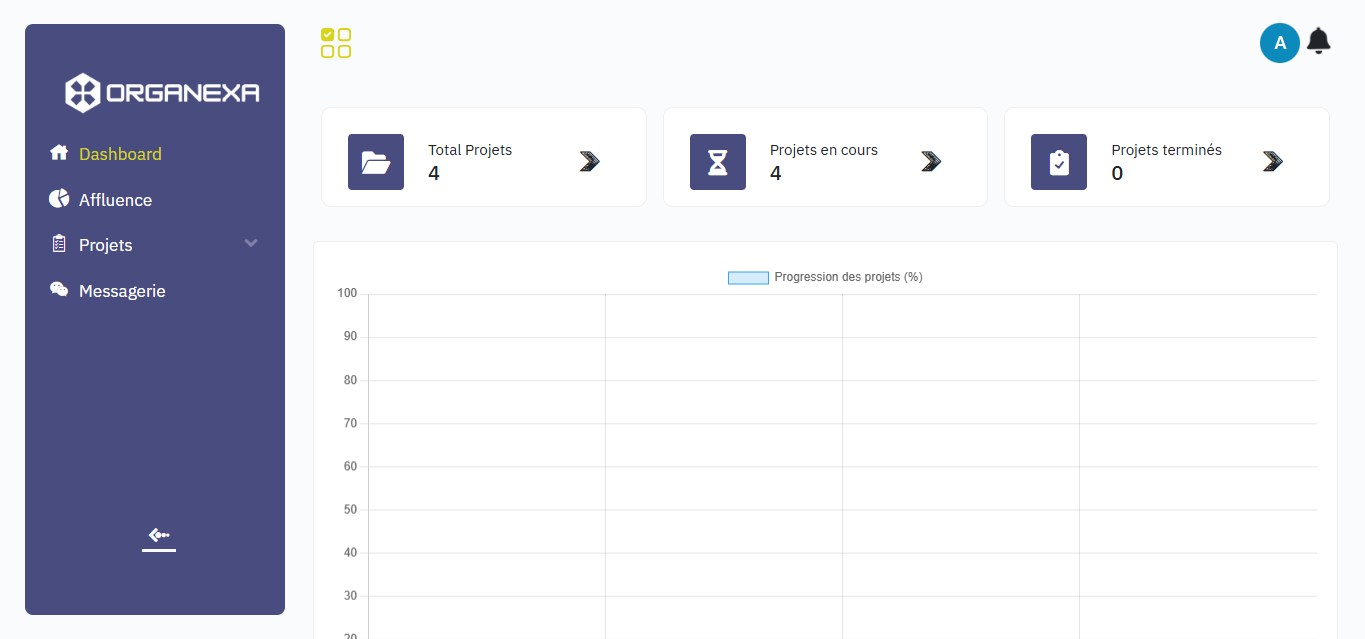Open the notification bell

click(1318, 42)
